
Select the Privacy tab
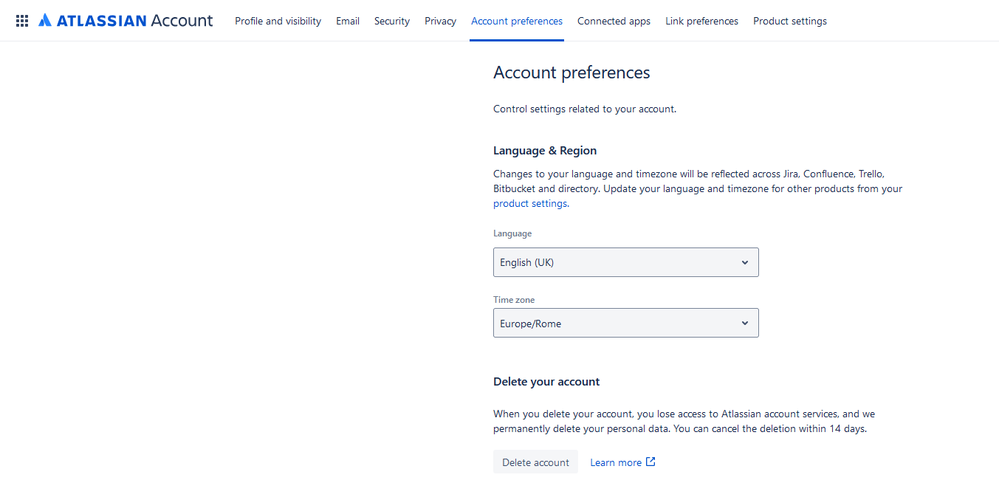coord(440,21)
